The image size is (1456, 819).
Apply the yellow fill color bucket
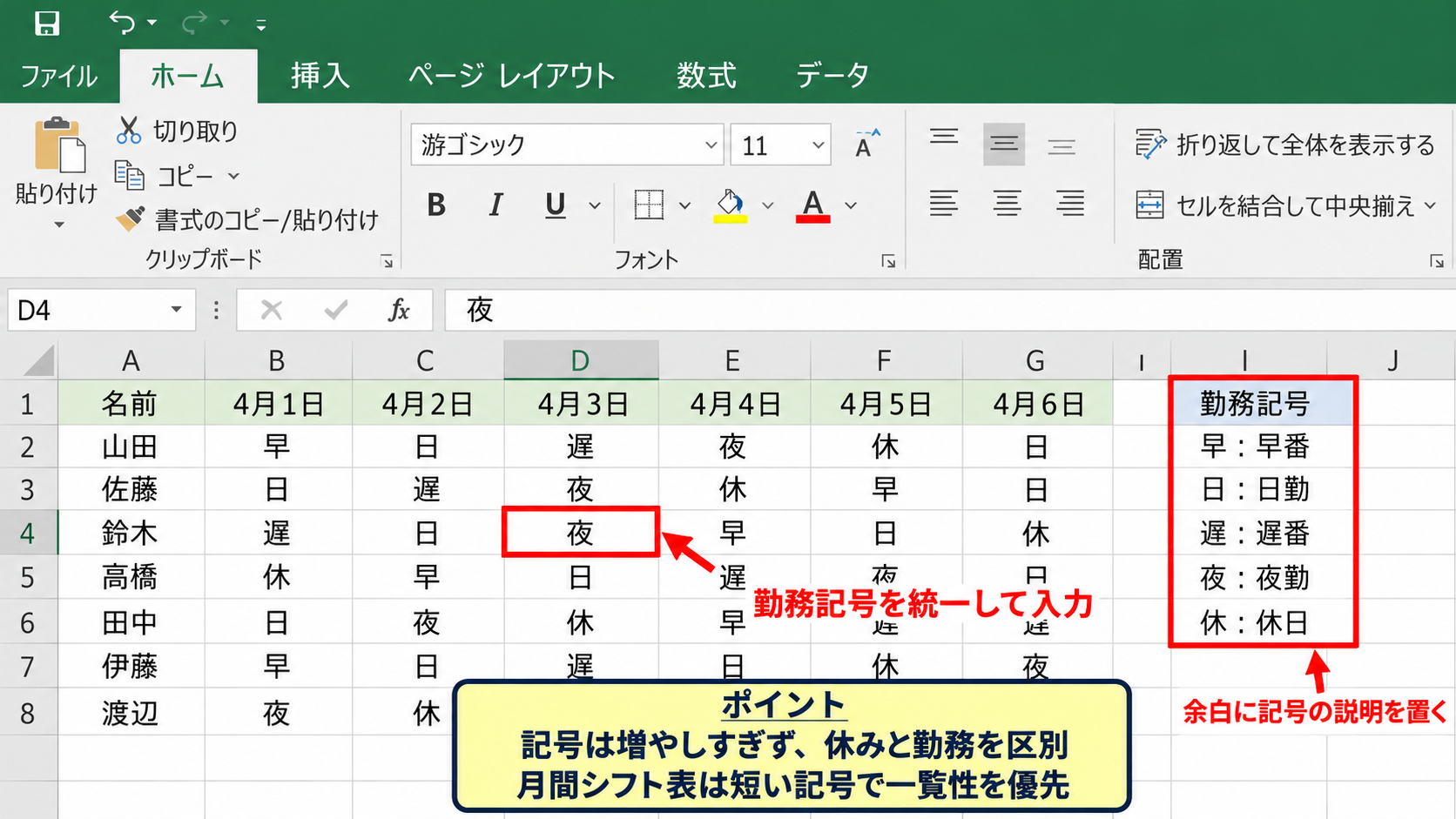click(x=731, y=206)
